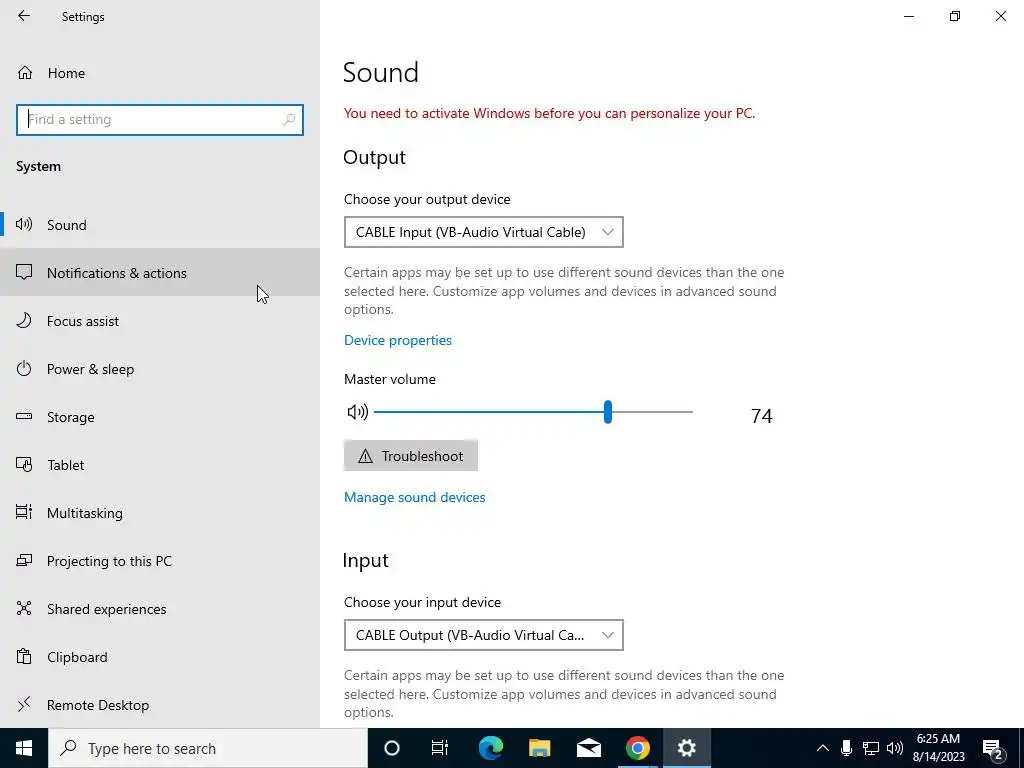Click the activate Windows warning text

[549, 113]
